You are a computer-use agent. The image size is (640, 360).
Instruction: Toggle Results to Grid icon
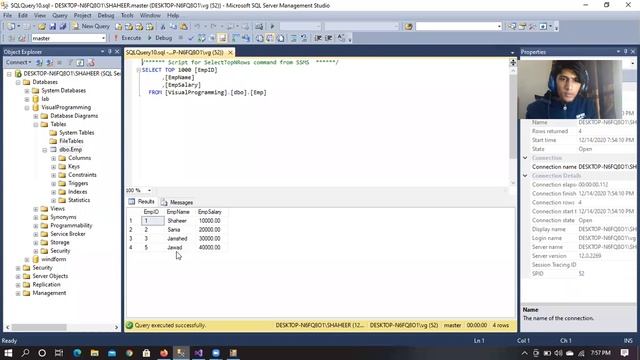(270, 38)
